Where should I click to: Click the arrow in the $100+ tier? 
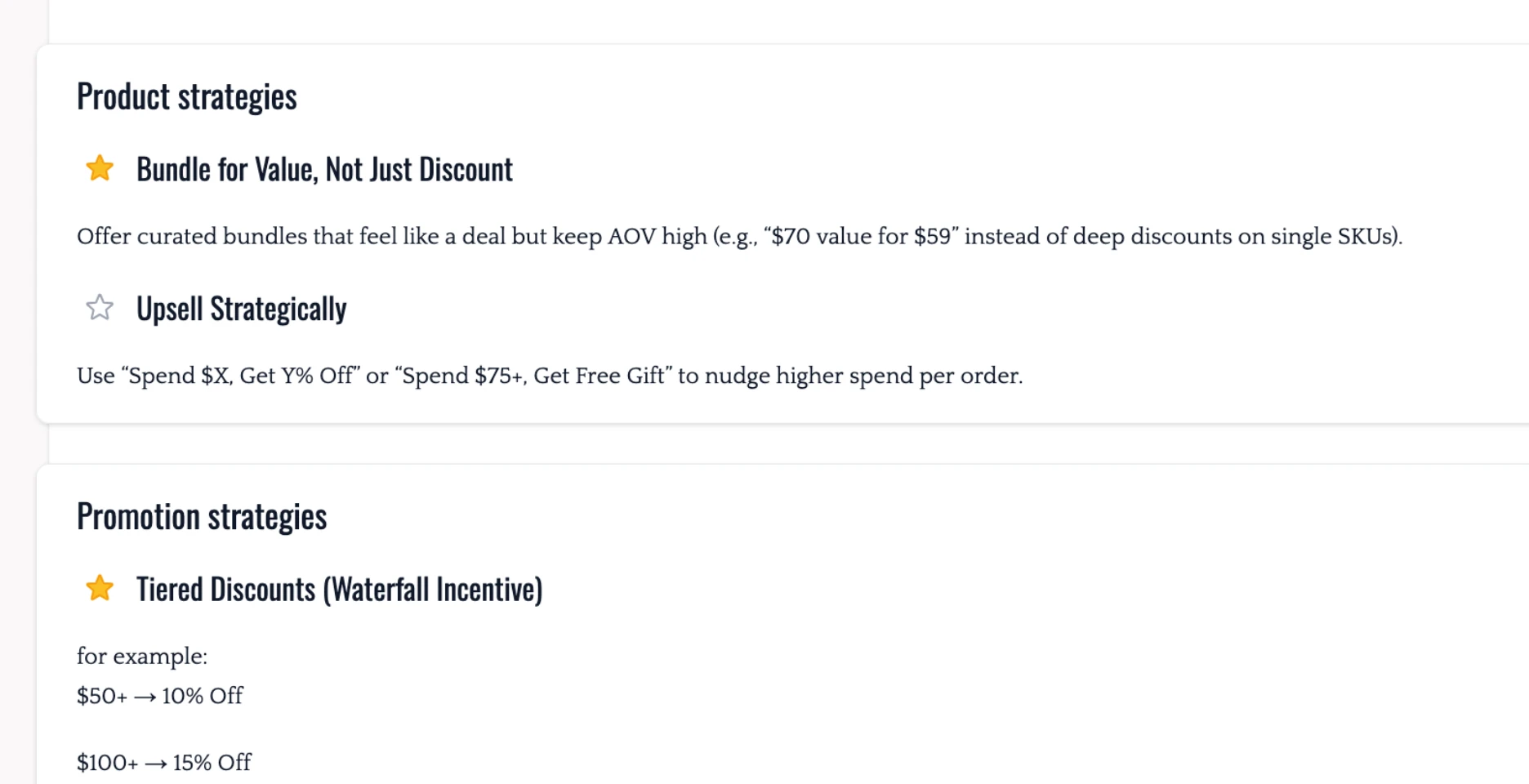click(155, 764)
